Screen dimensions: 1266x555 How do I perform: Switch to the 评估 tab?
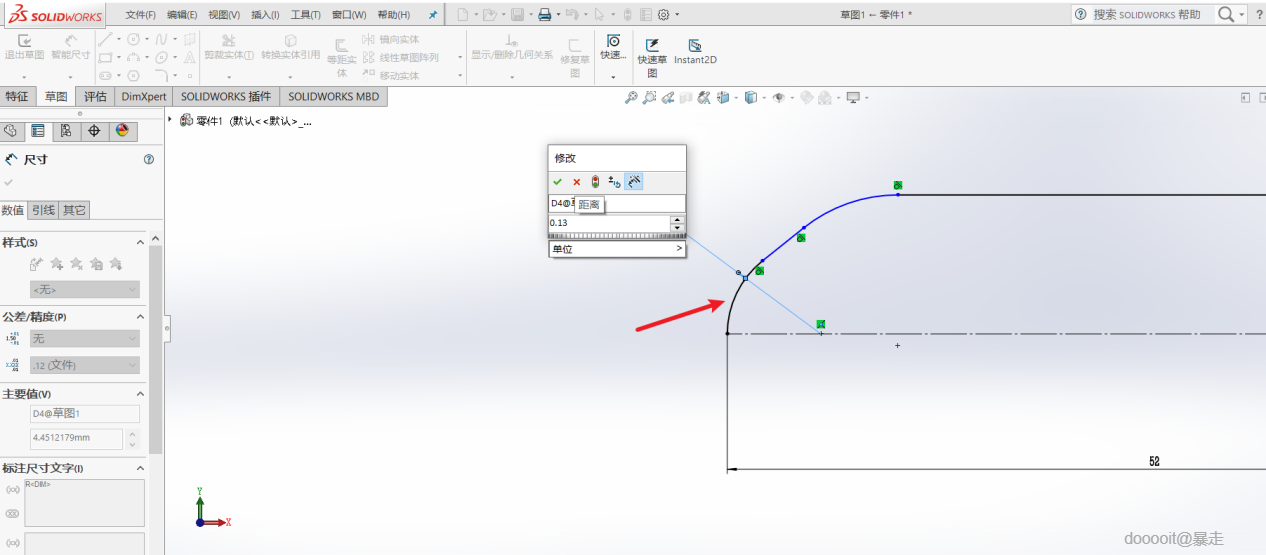click(x=95, y=96)
